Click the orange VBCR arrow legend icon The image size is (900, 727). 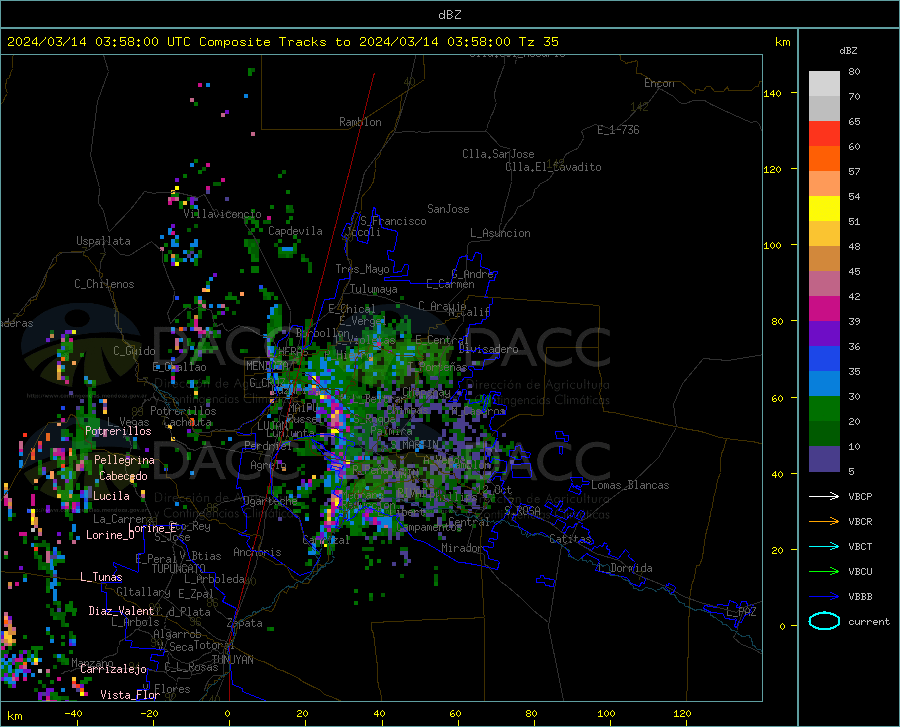pos(824,521)
